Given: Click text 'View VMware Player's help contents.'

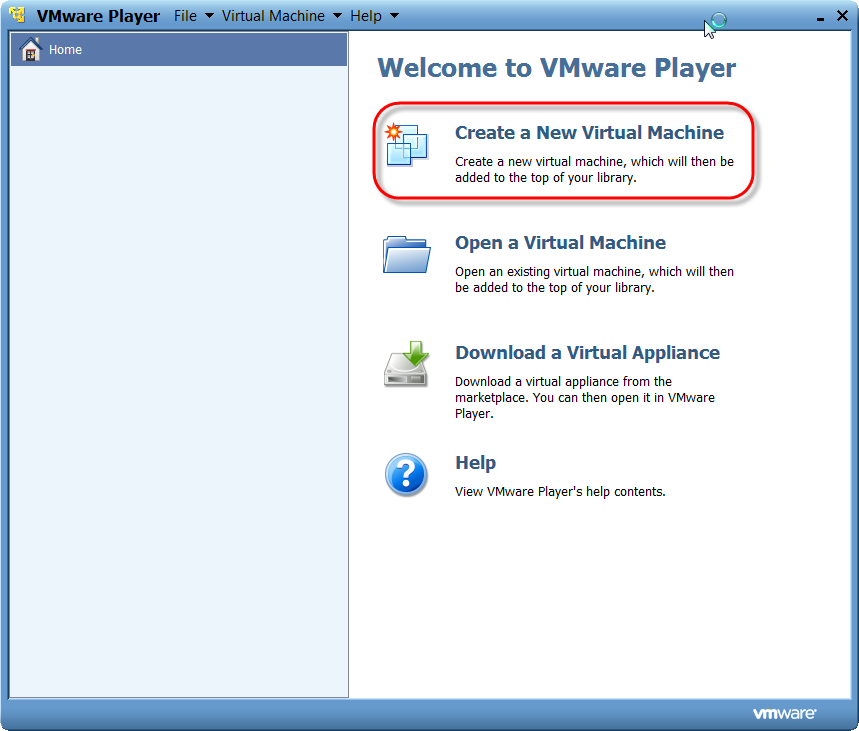Looking at the screenshot, I should tap(560, 492).
